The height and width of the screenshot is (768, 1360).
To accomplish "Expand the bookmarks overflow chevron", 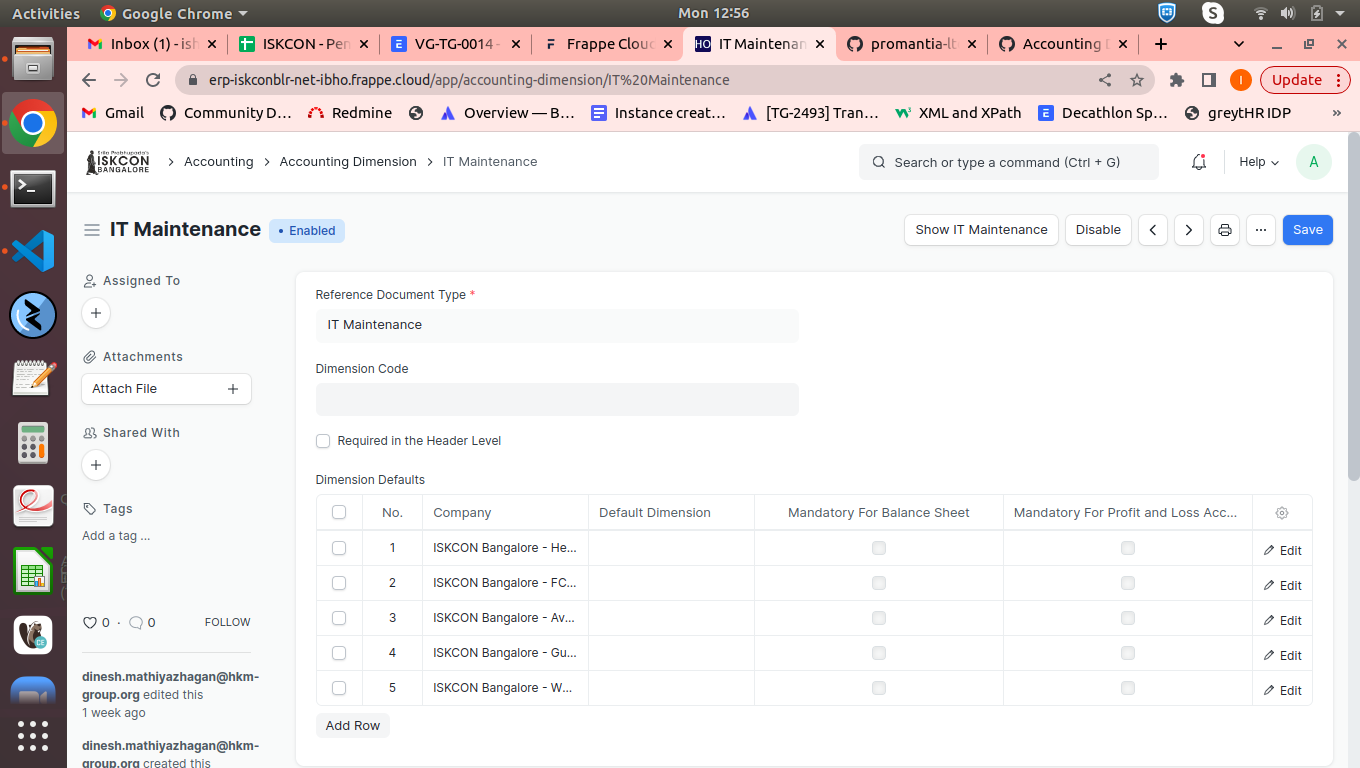I will [x=1336, y=113].
